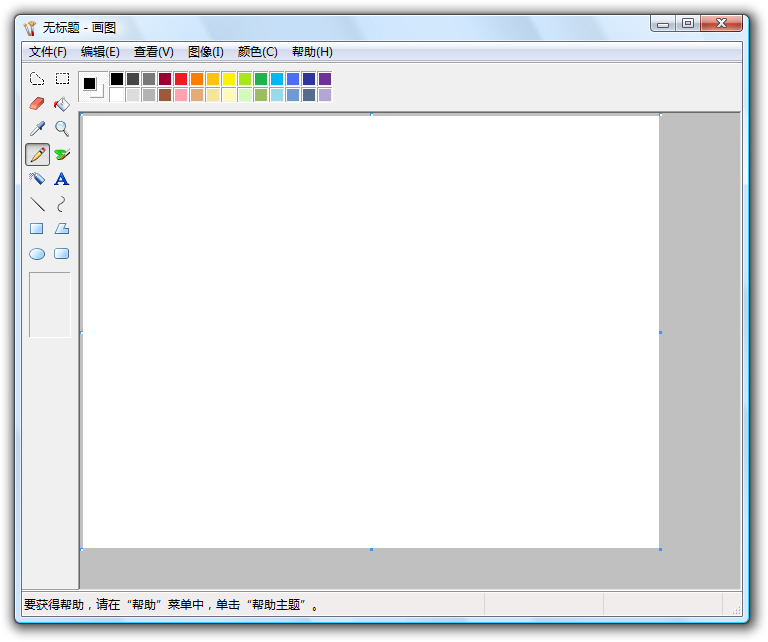
Task: Open the 颜色(C) menu
Action: coord(258,52)
